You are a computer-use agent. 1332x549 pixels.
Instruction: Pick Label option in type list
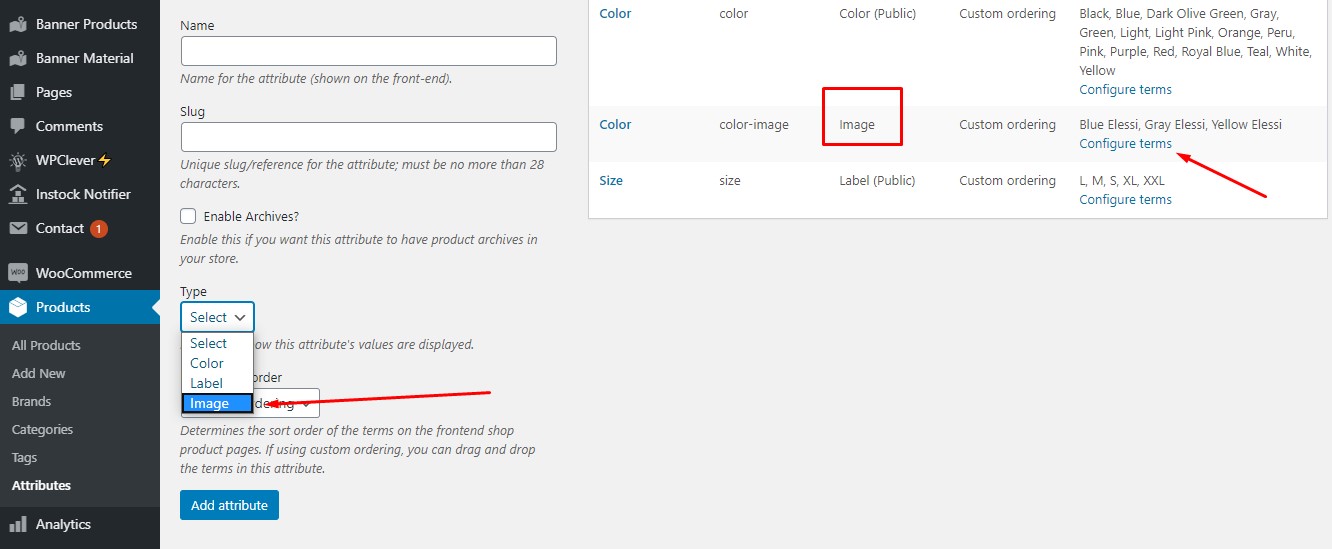click(217, 383)
